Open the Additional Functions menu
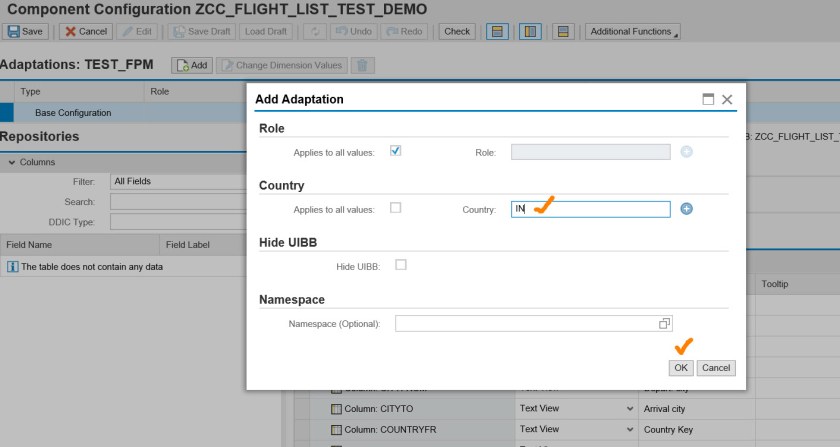The width and height of the screenshot is (840, 447). [632, 31]
